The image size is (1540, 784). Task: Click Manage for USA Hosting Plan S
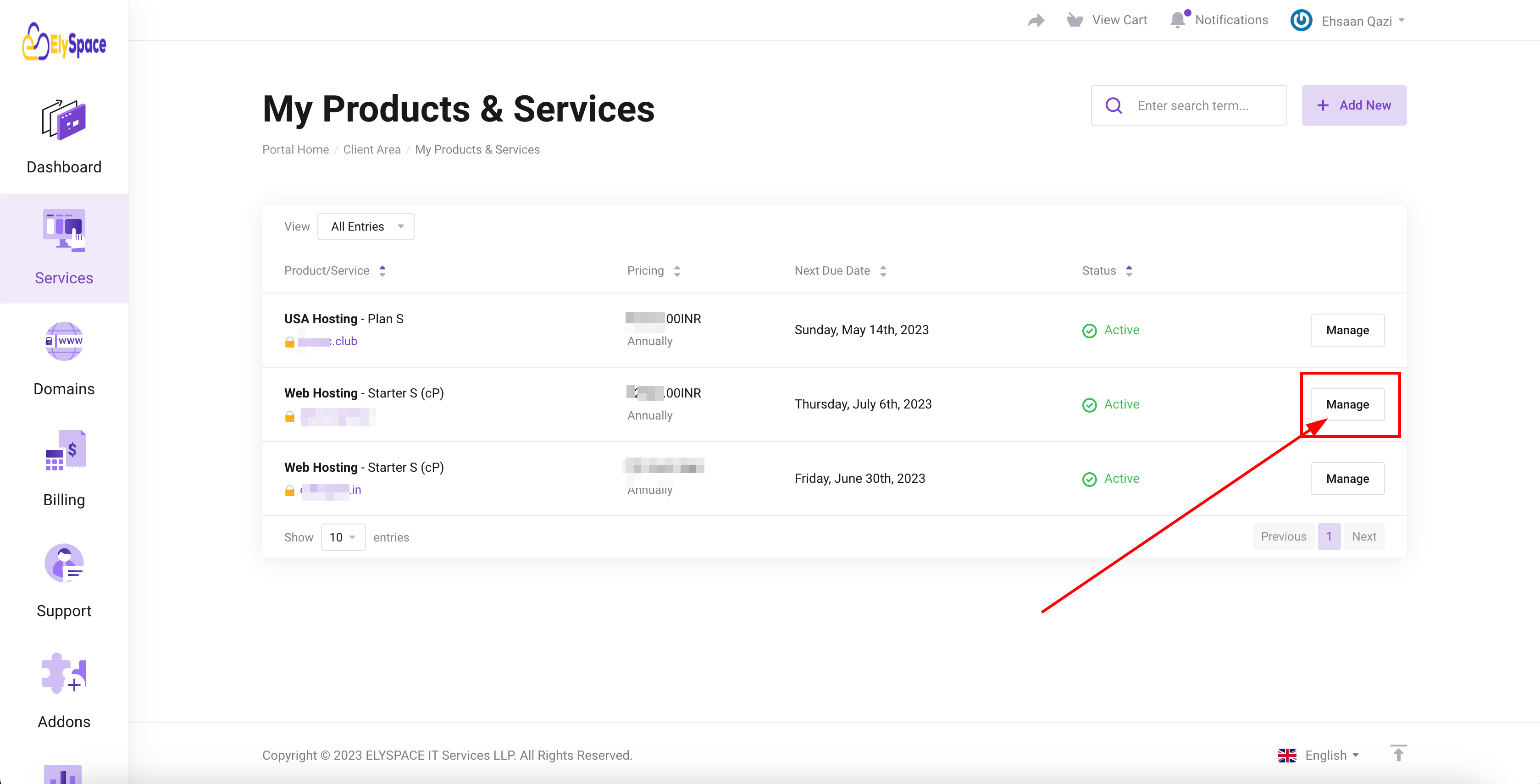pyautogui.click(x=1347, y=331)
